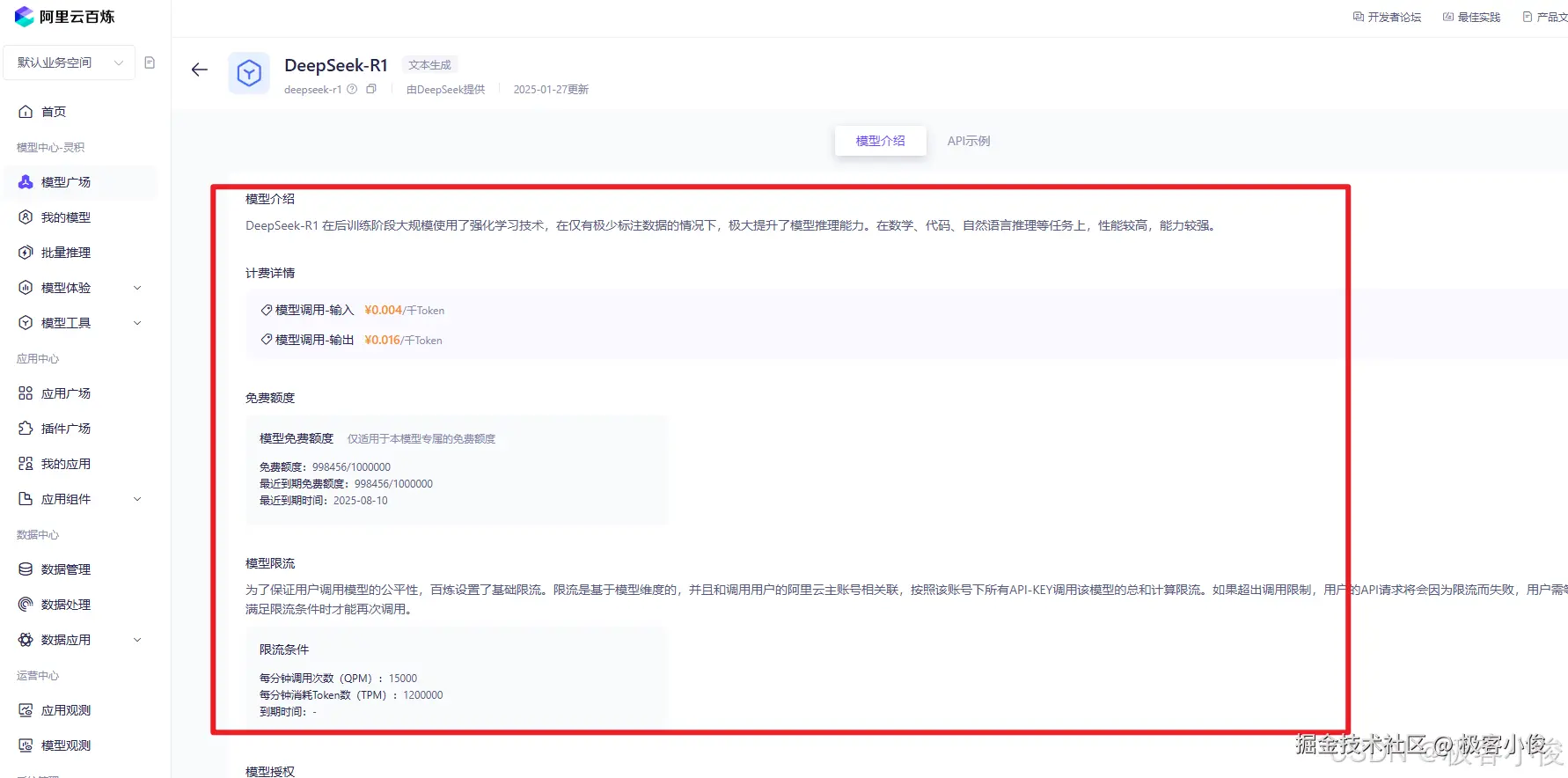Screen dimensions: 1568x778
Task: Open the 默认业务空间 workspace dropdown
Action: point(70,62)
